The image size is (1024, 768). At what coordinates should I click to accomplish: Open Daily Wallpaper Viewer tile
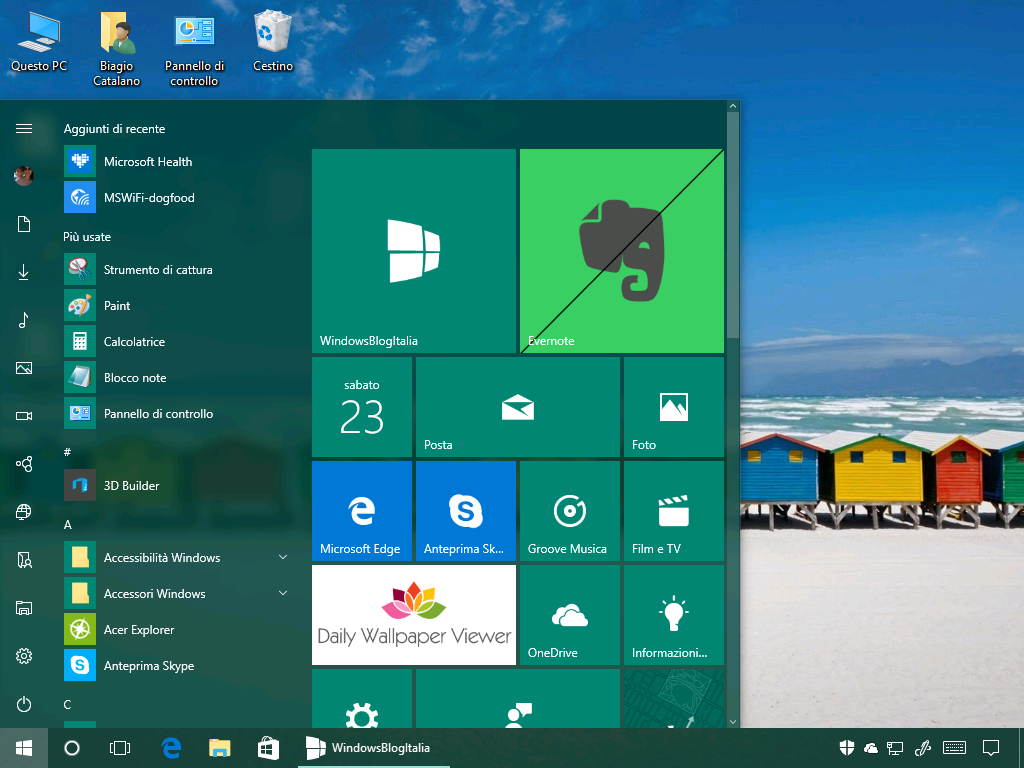[414, 615]
